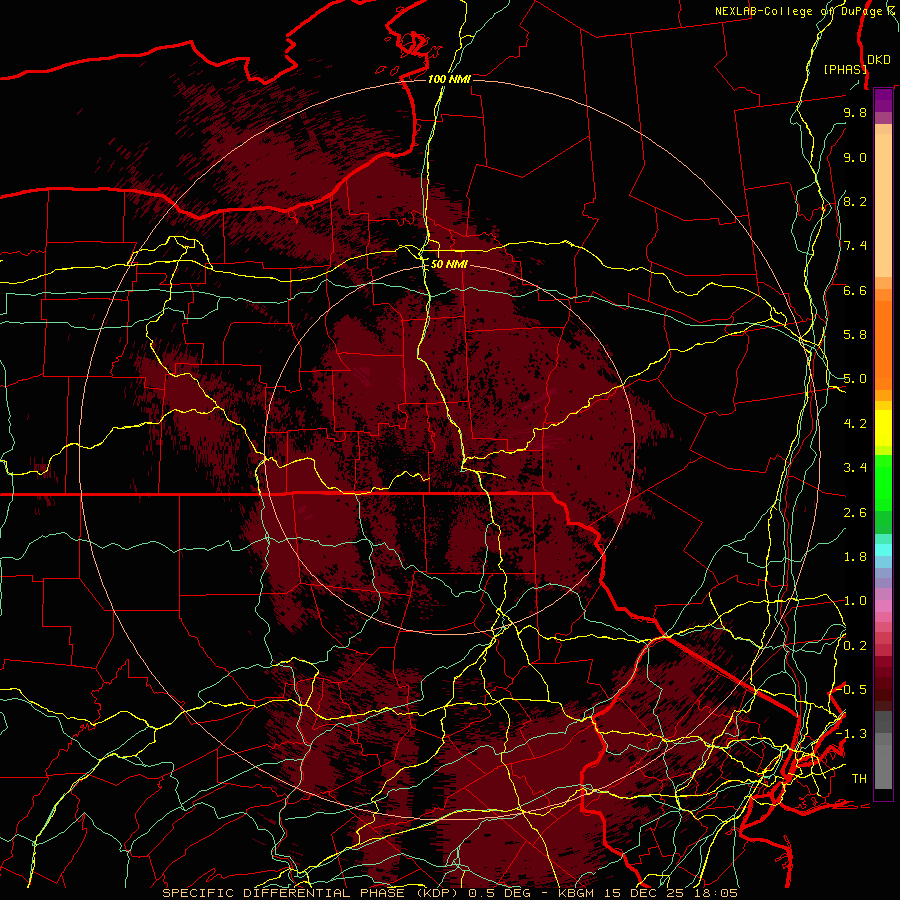The height and width of the screenshot is (900, 900).
Task: Click the SPECIFIC DIFFERENTIAL PHASE (KDP) caption
Action: (311, 893)
